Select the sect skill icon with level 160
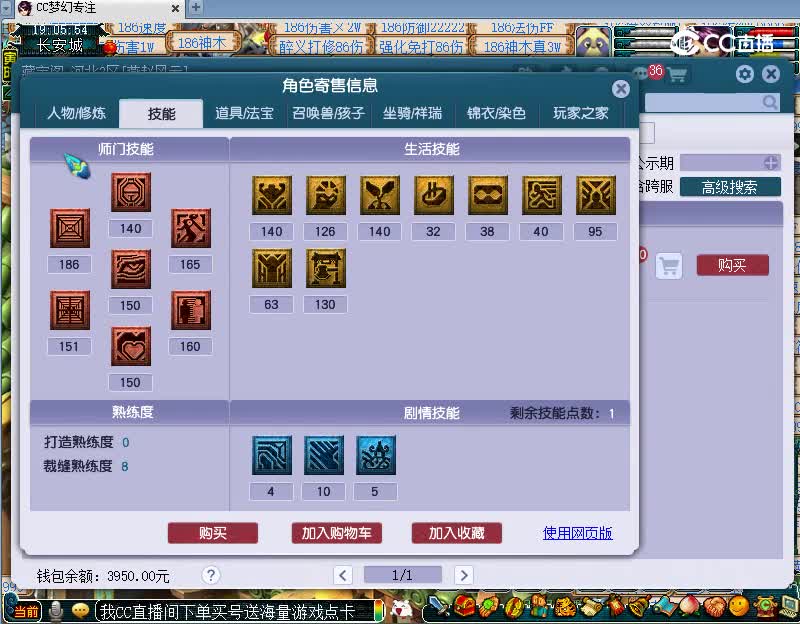800x624 pixels. tap(191, 310)
